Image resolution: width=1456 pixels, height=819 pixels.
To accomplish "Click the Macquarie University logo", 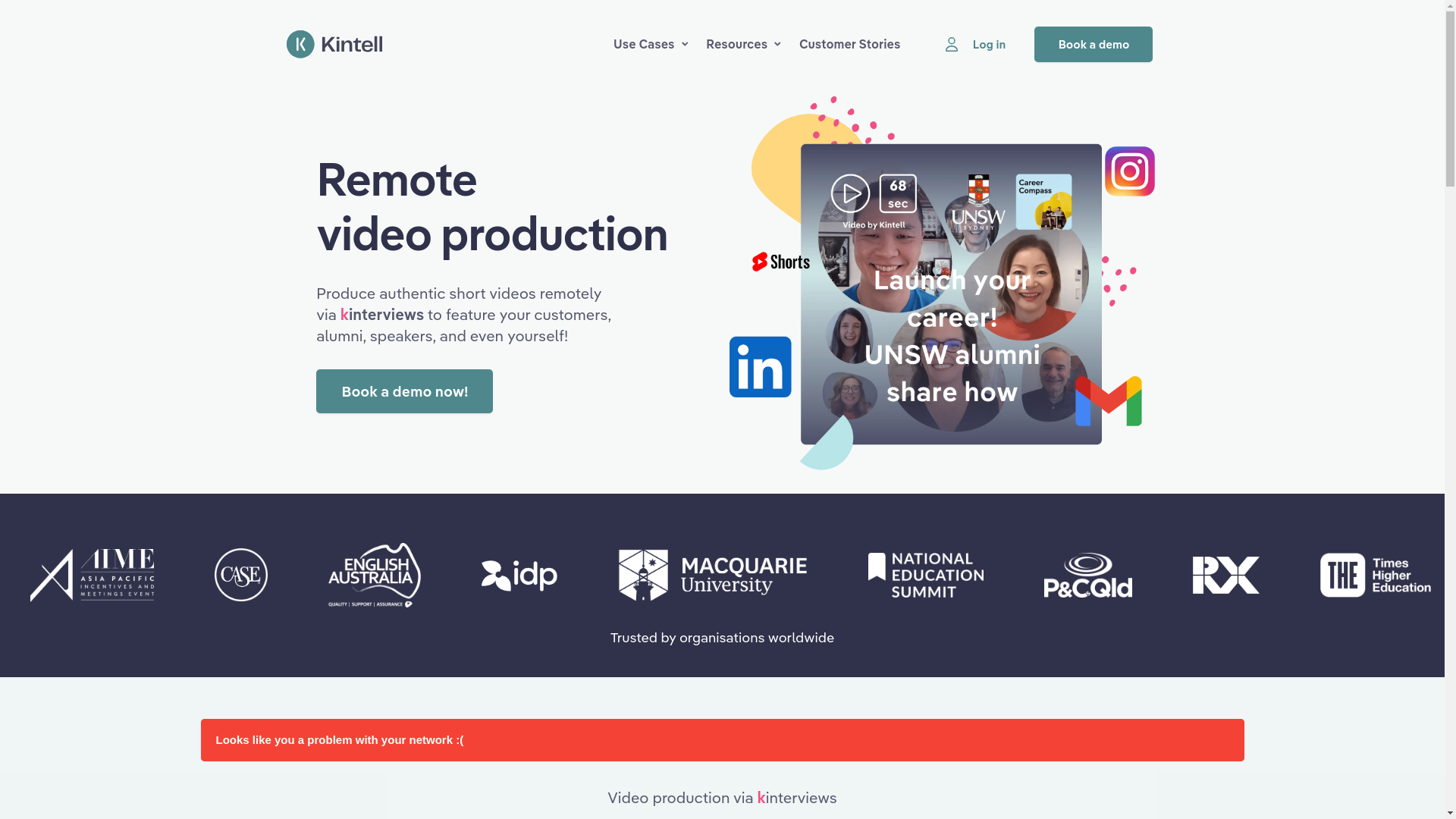I will click(712, 575).
